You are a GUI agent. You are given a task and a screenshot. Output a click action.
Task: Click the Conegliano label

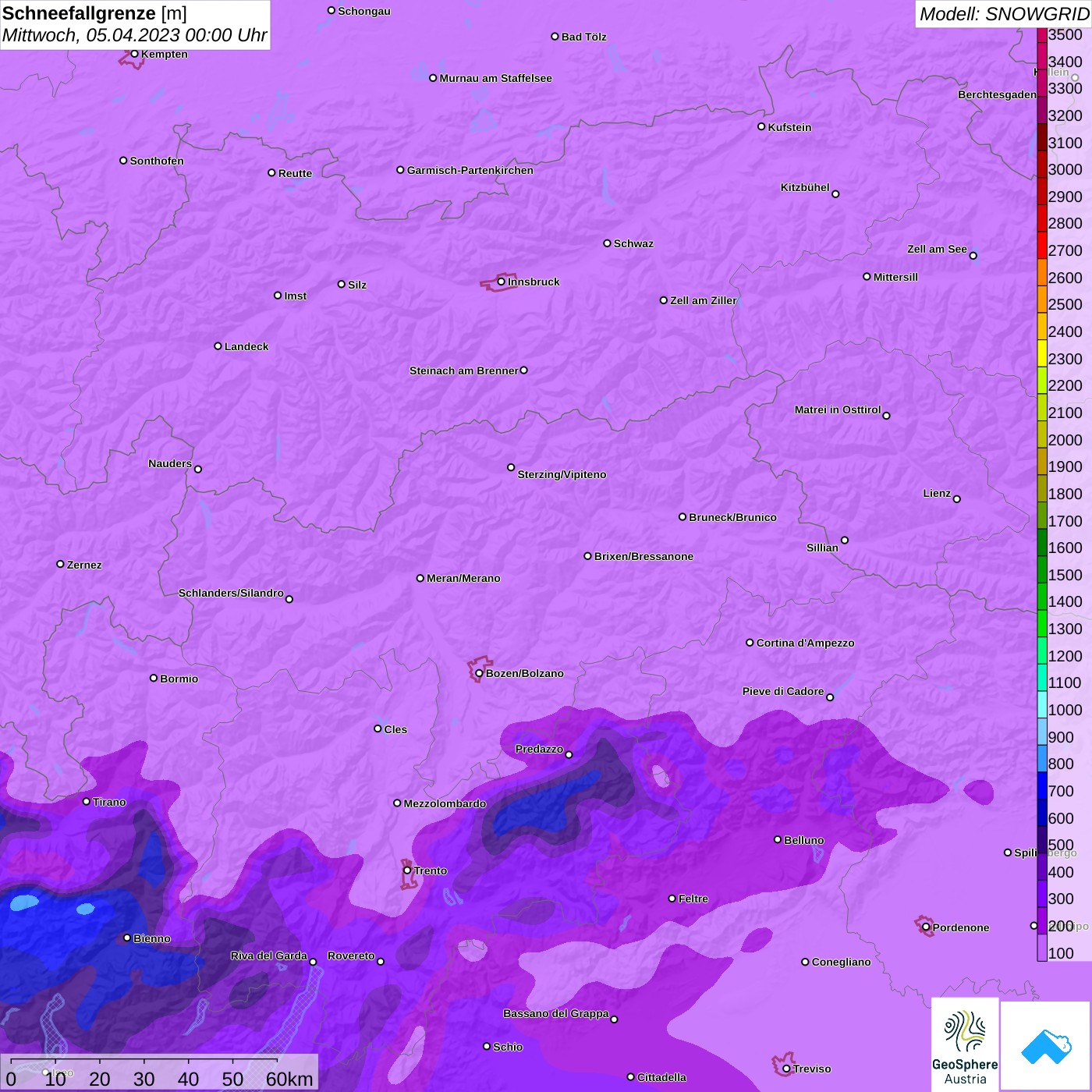click(841, 962)
